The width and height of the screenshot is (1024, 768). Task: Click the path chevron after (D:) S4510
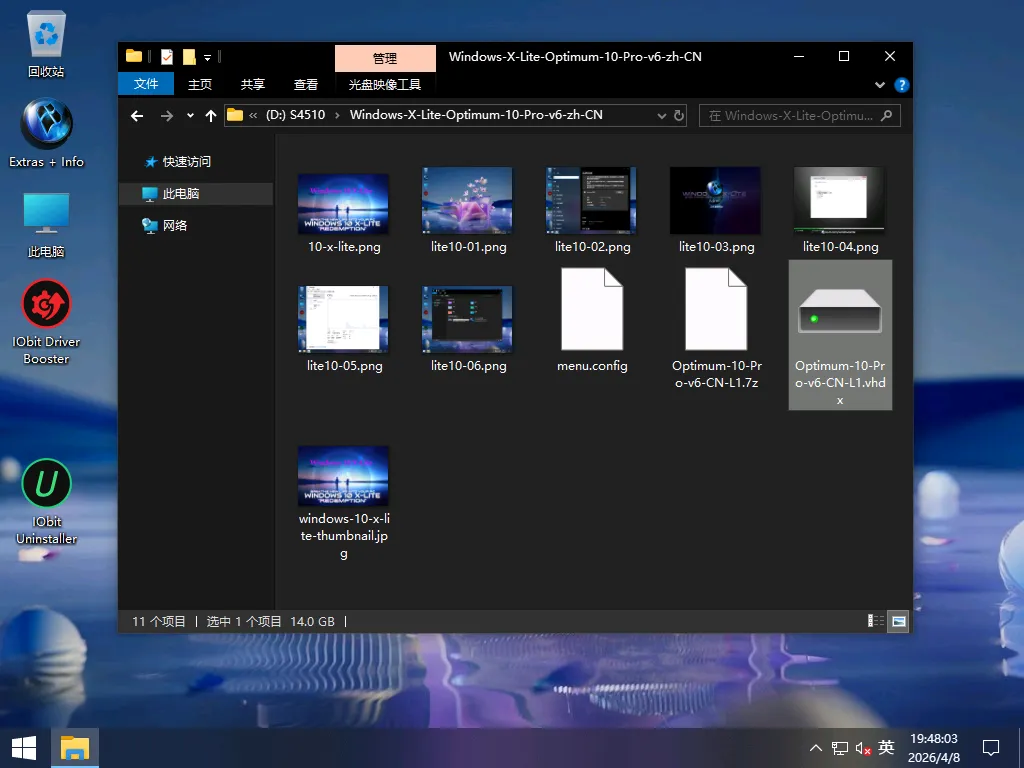[338, 116]
